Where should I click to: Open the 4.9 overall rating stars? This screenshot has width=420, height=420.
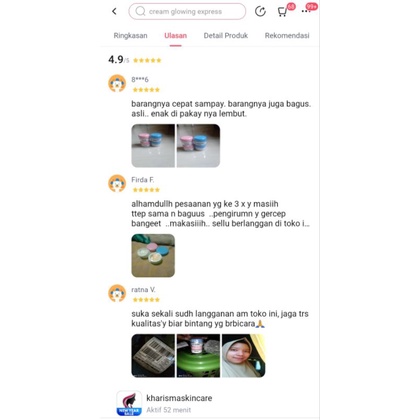pyautogui.click(x=147, y=60)
